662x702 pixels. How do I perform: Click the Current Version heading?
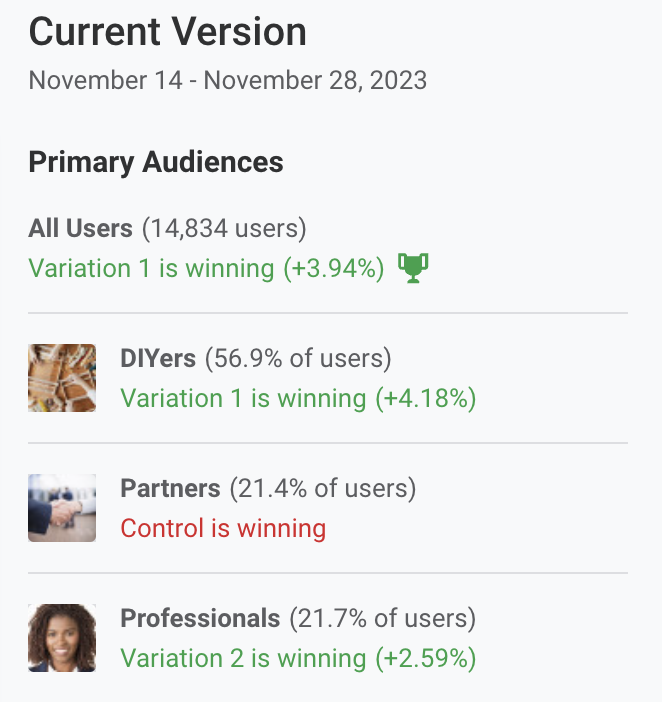(x=168, y=32)
